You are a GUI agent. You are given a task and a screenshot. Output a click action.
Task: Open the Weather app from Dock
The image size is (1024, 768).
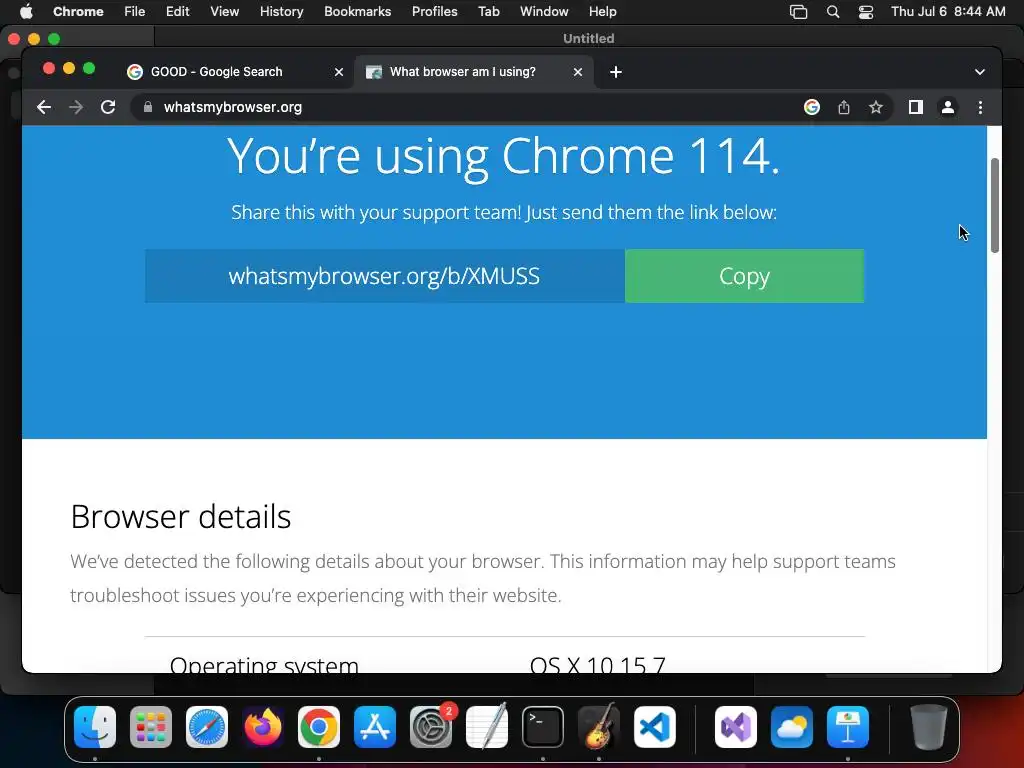click(x=792, y=727)
